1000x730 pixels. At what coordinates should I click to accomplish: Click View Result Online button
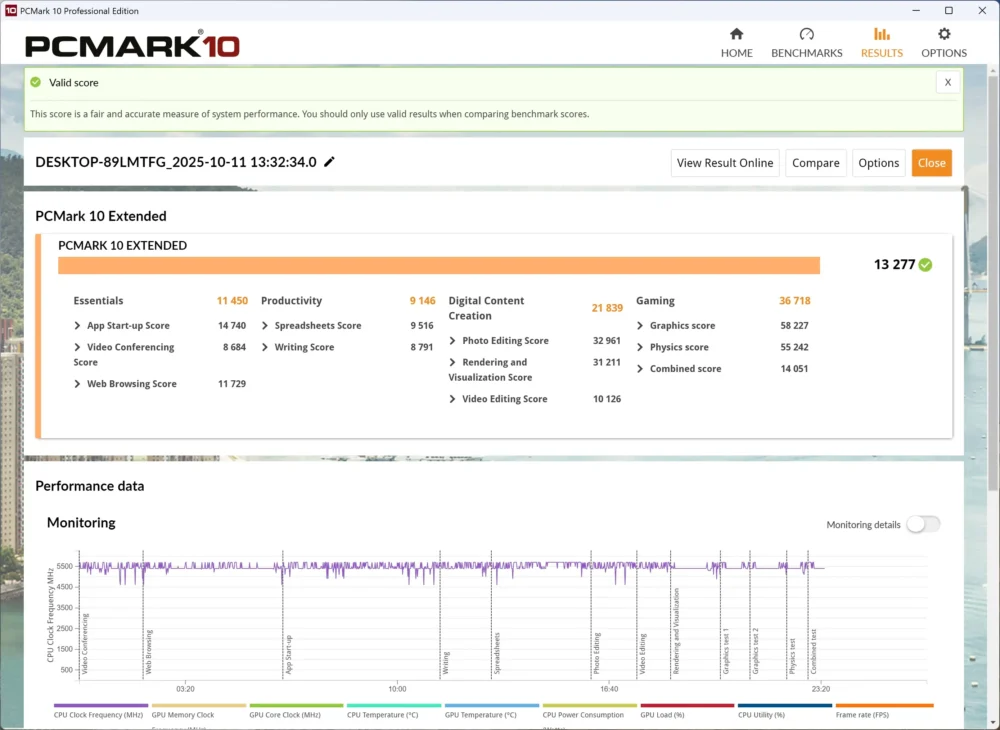(x=724, y=163)
